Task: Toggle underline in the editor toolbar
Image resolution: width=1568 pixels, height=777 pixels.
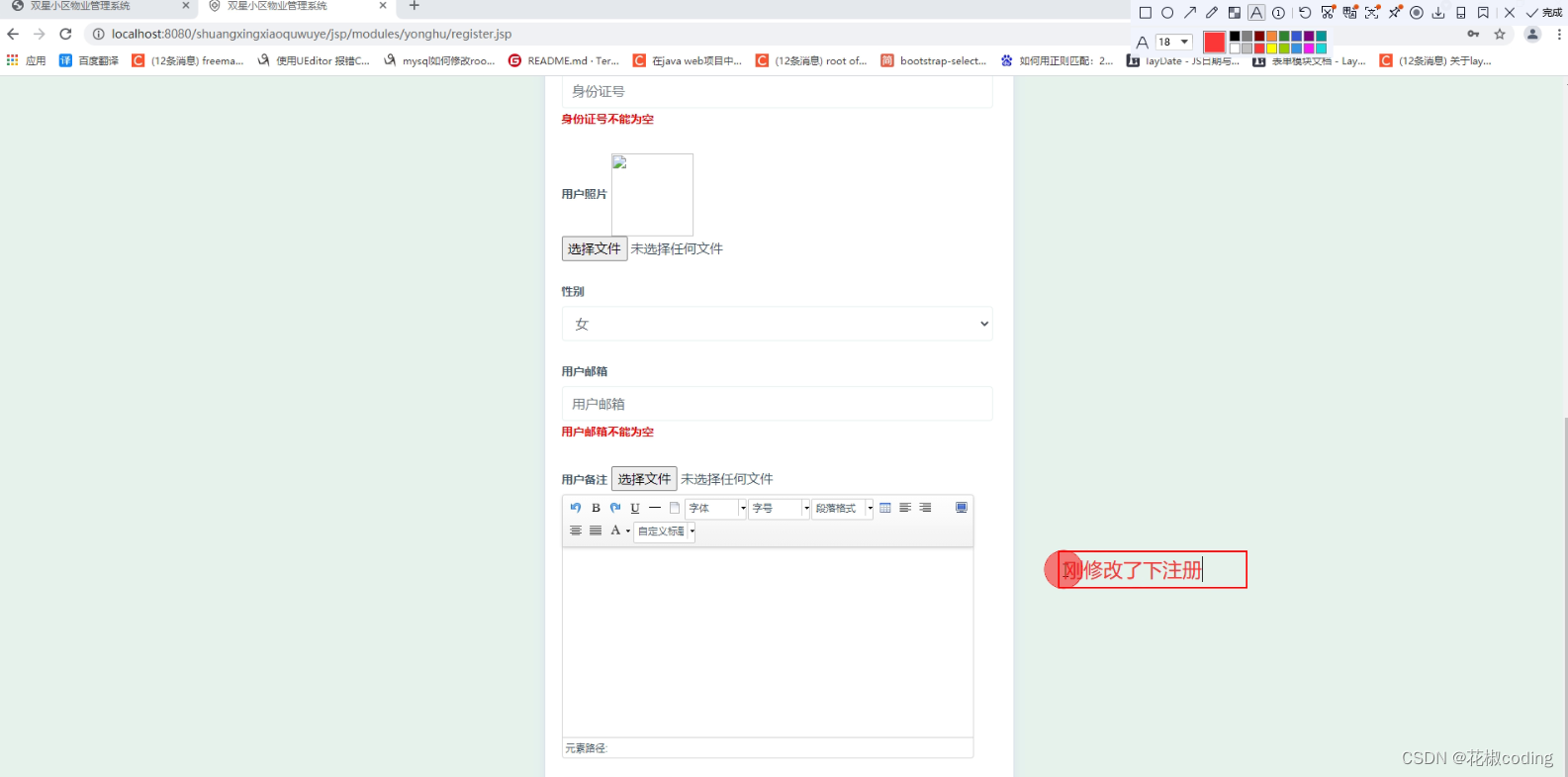Action: [x=635, y=508]
